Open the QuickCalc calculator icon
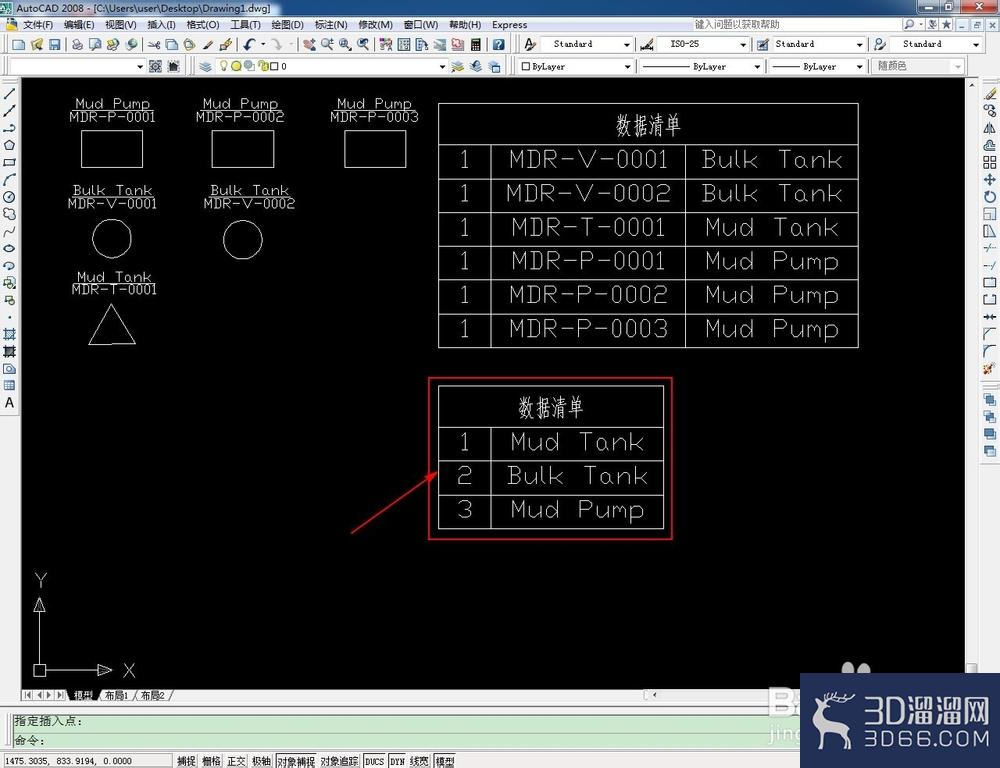Viewport: 1000px width, 768px height. (x=476, y=45)
